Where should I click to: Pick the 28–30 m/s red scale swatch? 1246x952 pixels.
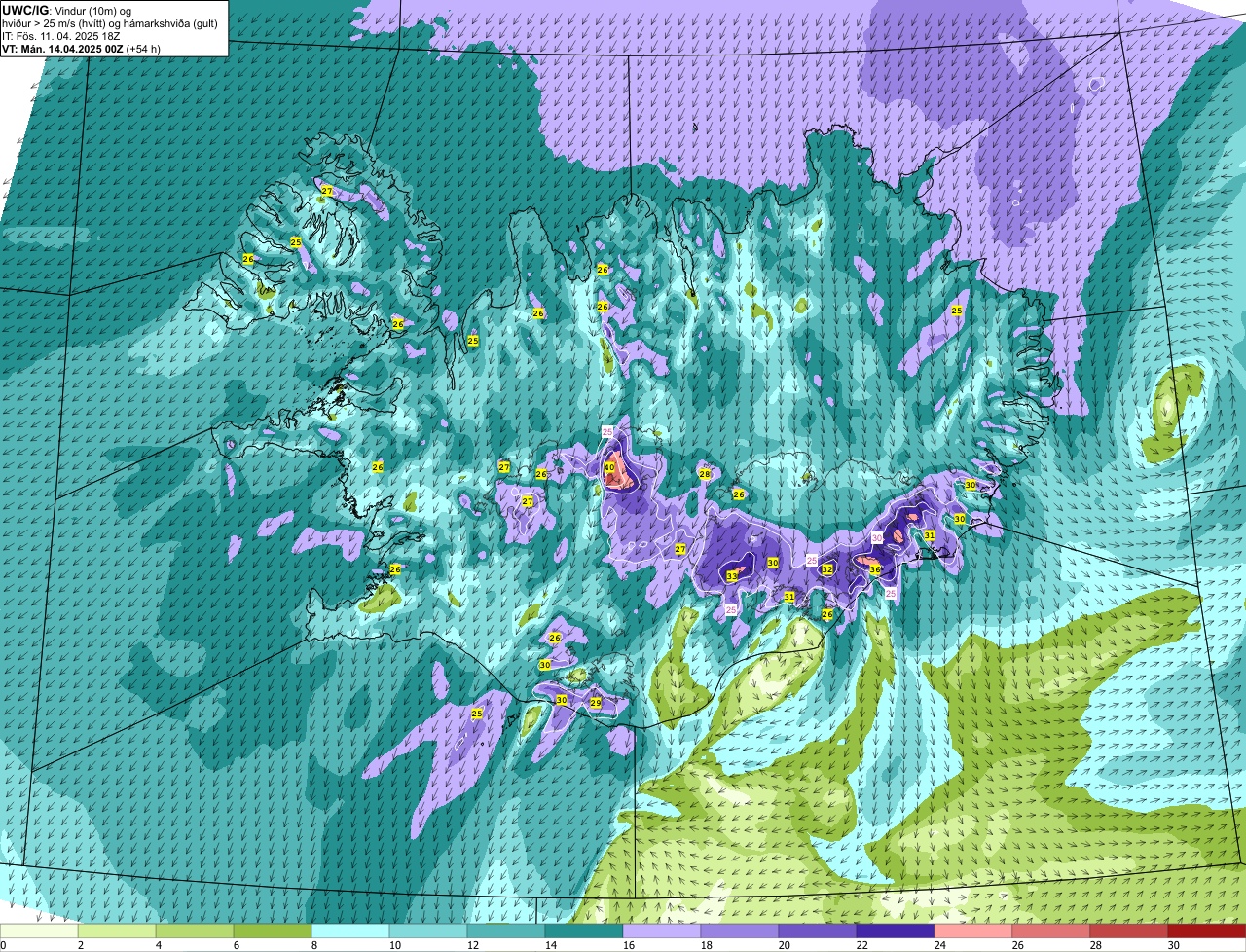[x=1129, y=931]
